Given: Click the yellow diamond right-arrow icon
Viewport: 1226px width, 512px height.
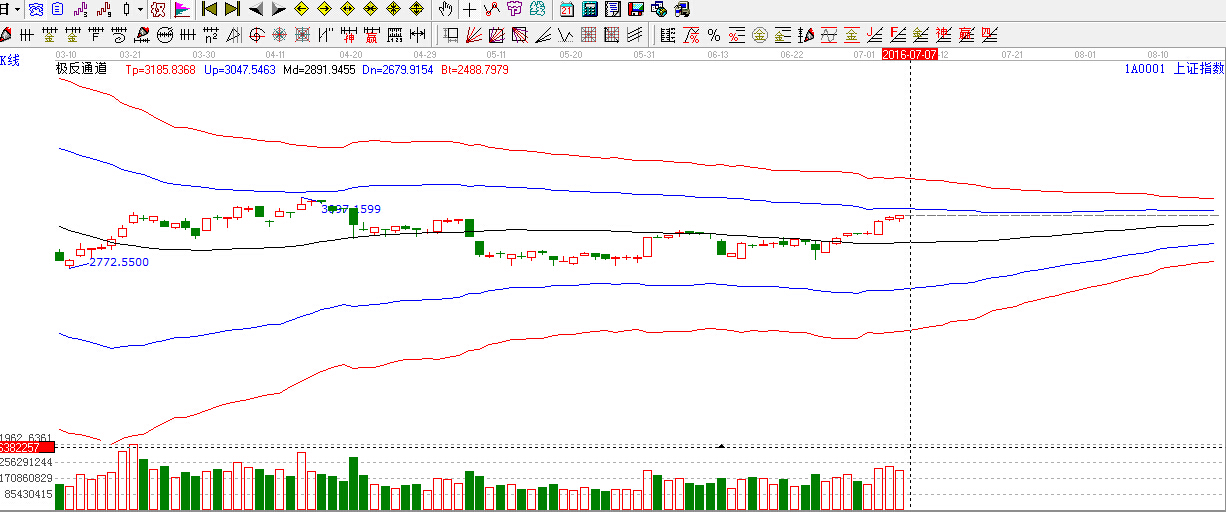Looking at the screenshot, I should (x=324, y=10).
